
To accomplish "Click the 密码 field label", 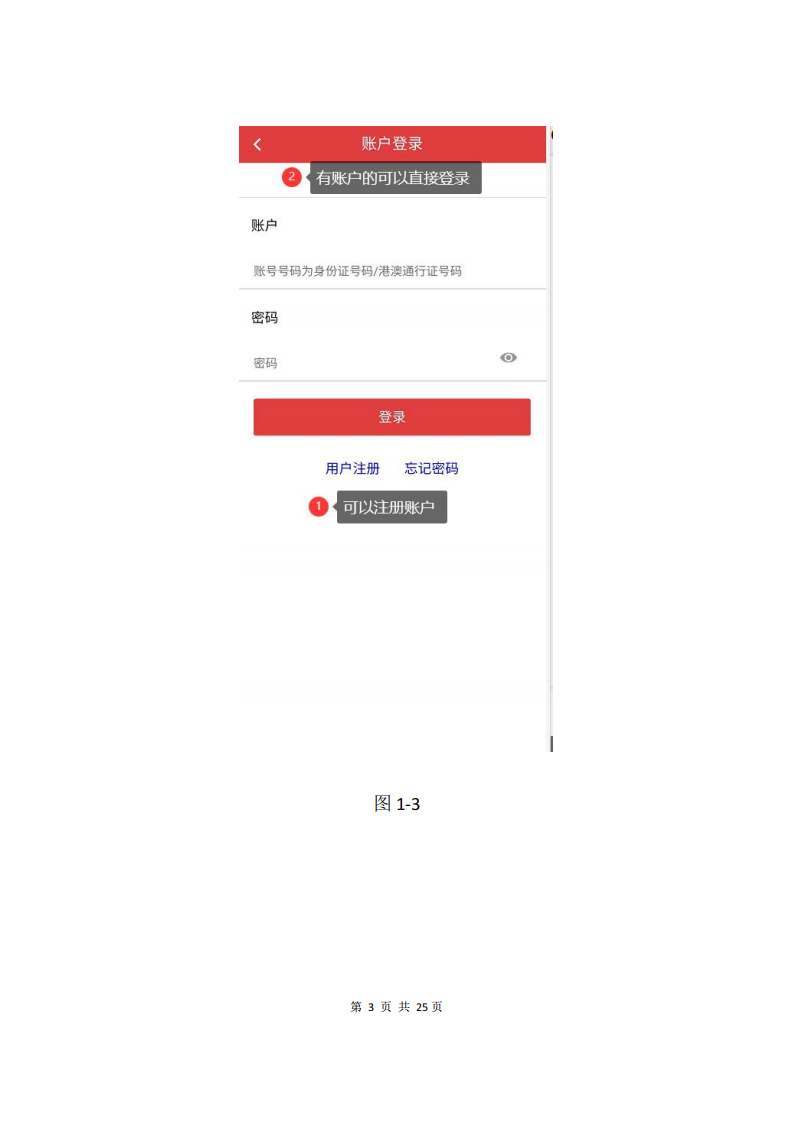I will [x=264, y=317].
